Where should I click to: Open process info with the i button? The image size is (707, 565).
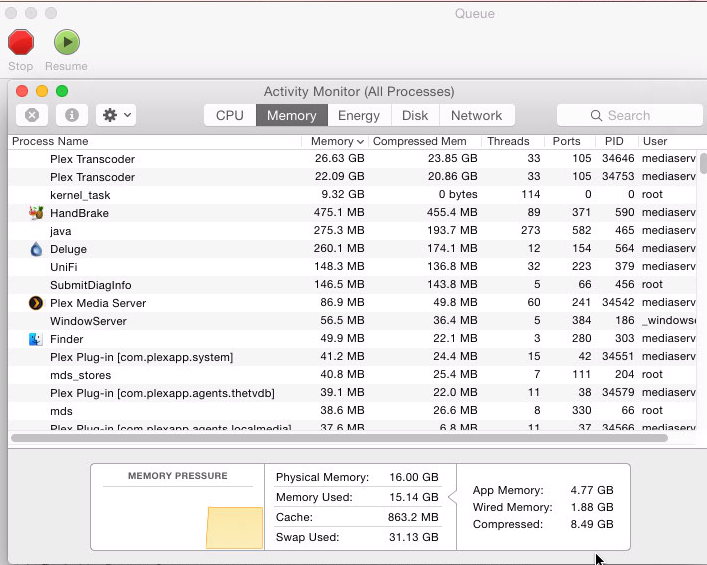click(72, 115)
